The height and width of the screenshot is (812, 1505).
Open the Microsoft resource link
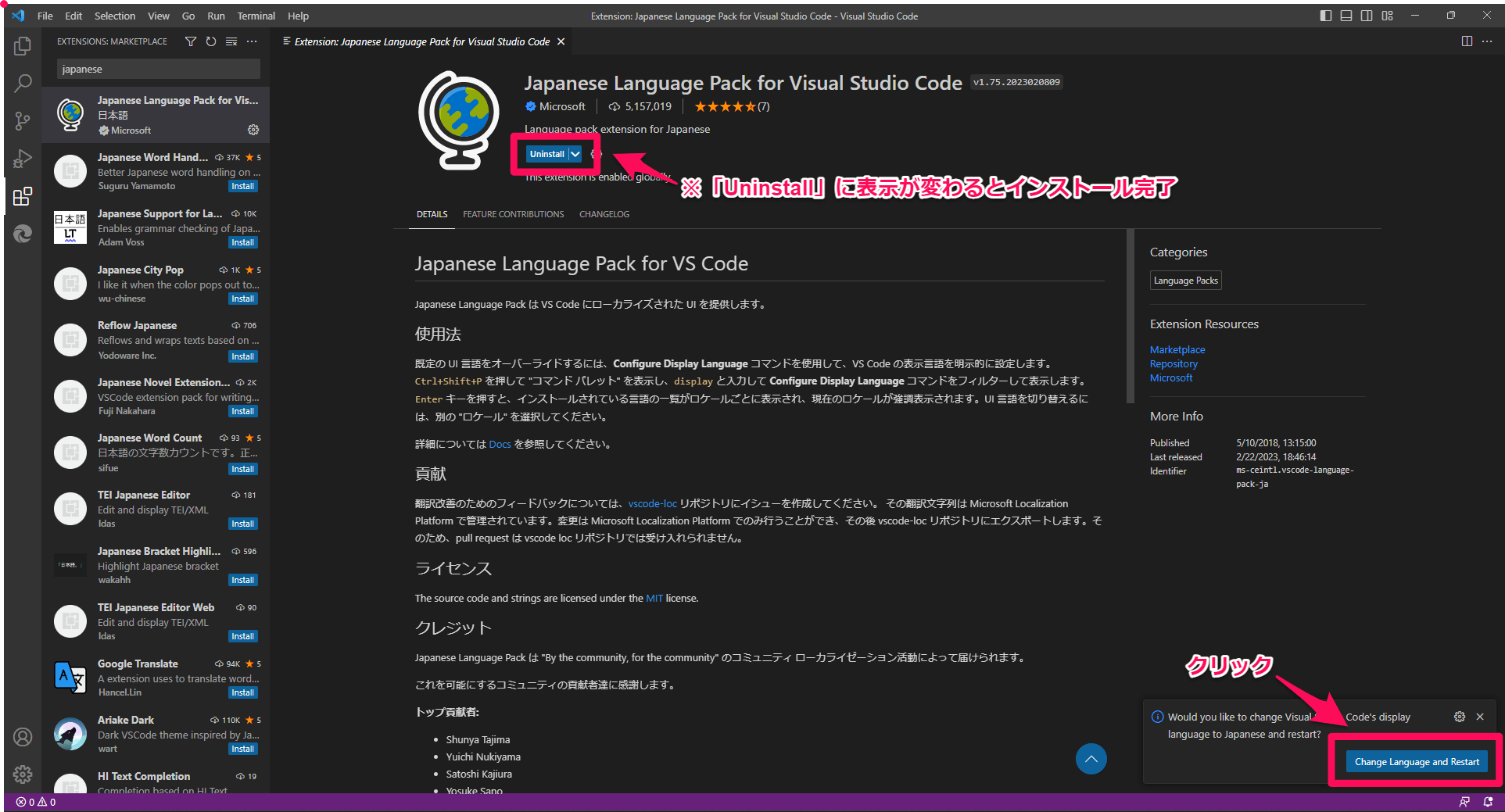[x=1171, y=377]
